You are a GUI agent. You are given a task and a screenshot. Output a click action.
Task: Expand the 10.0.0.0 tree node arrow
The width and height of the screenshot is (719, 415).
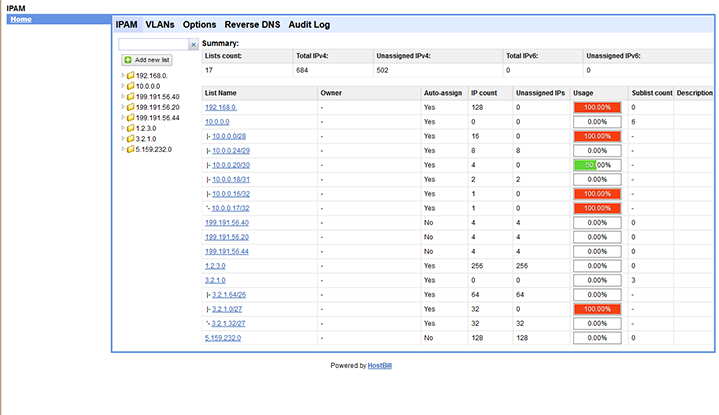coord(123,86)
